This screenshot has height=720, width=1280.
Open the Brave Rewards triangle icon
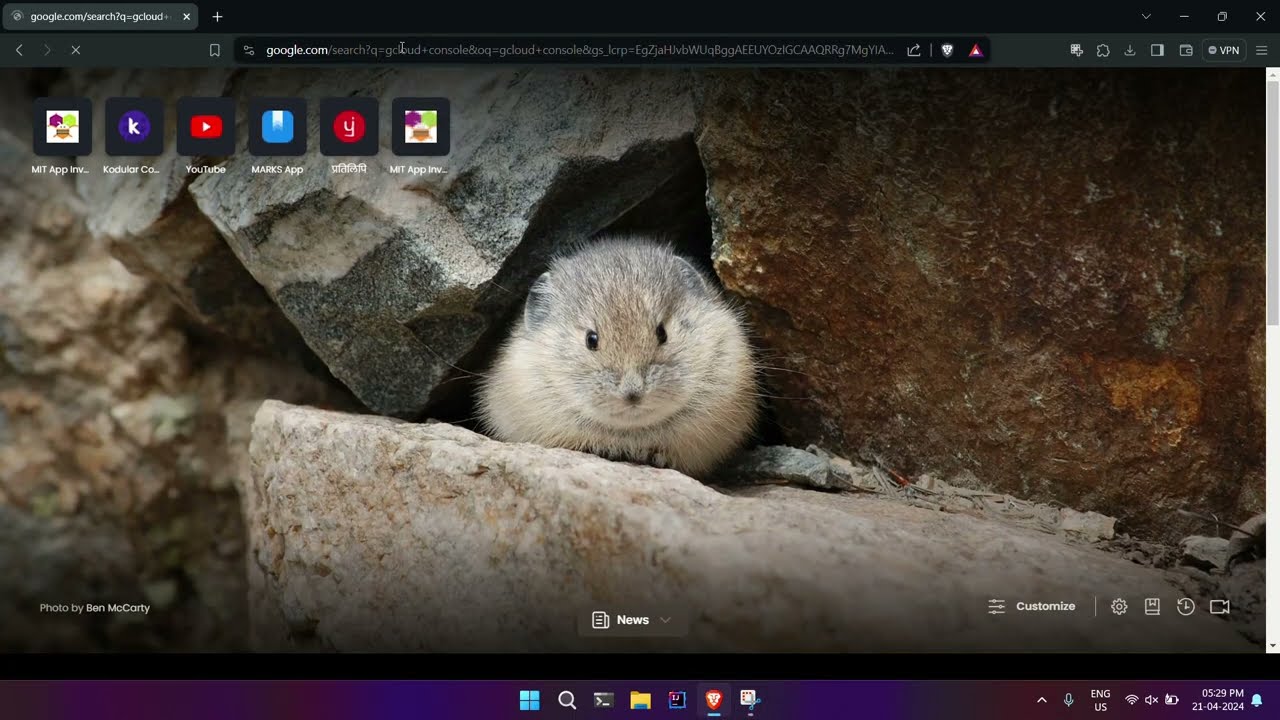(975, 50)
